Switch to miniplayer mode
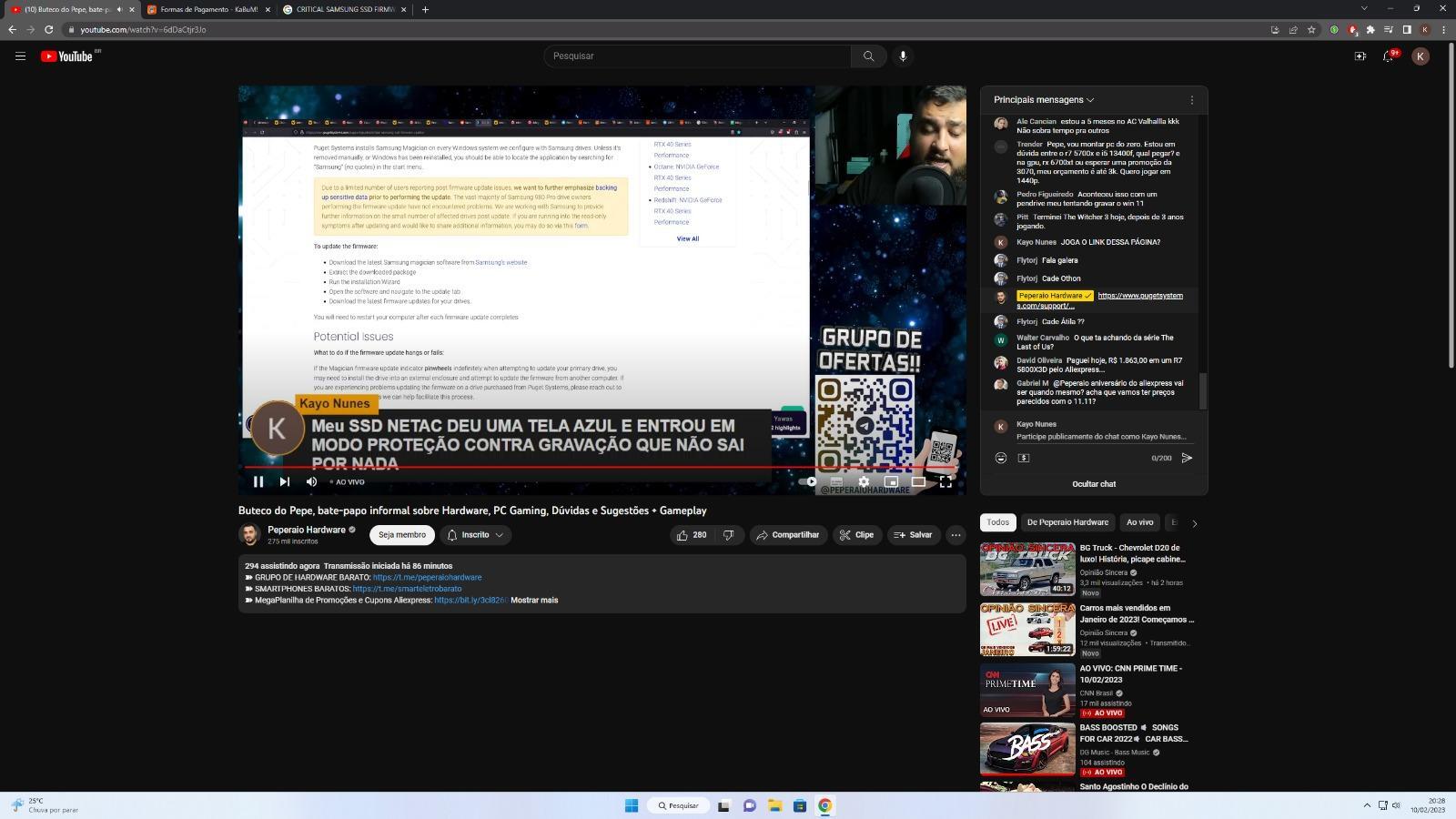 pos(891,481)
